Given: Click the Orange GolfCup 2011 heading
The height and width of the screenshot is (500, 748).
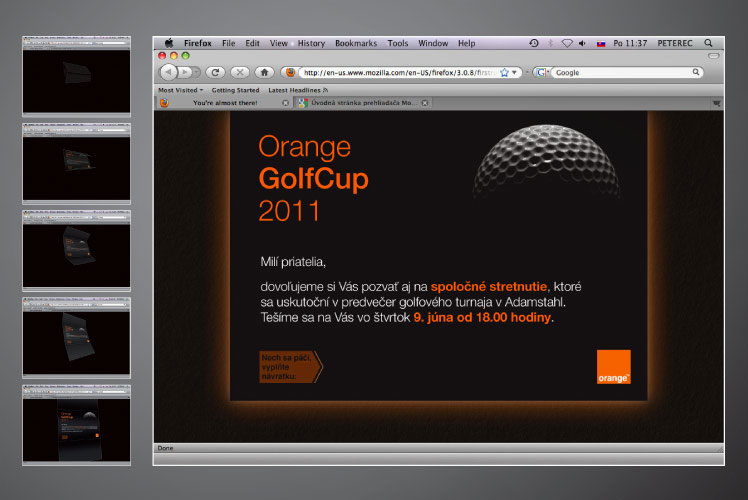Looking at the screenshot, I should pos(313,178).
